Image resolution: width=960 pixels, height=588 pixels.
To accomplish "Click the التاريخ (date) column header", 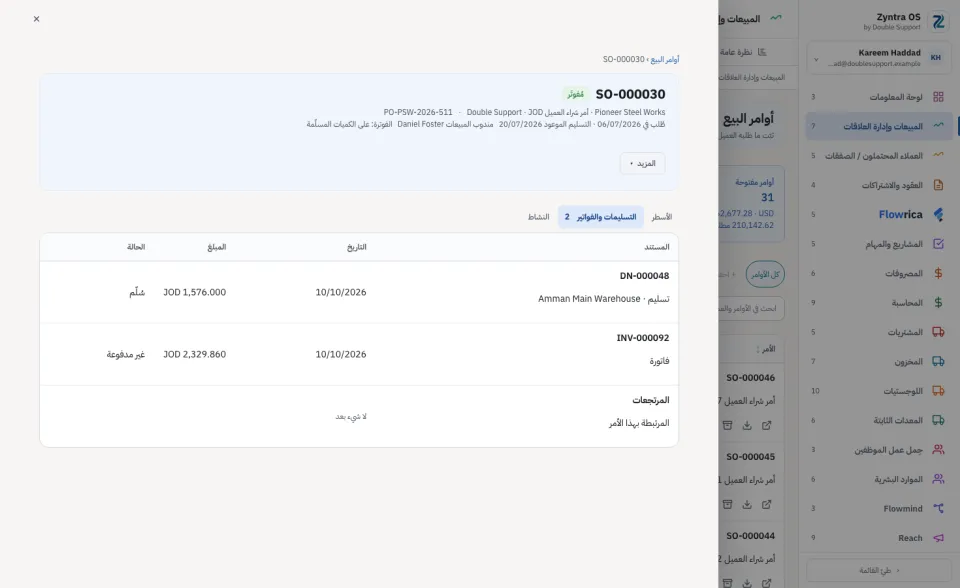I will pos(356,247).
